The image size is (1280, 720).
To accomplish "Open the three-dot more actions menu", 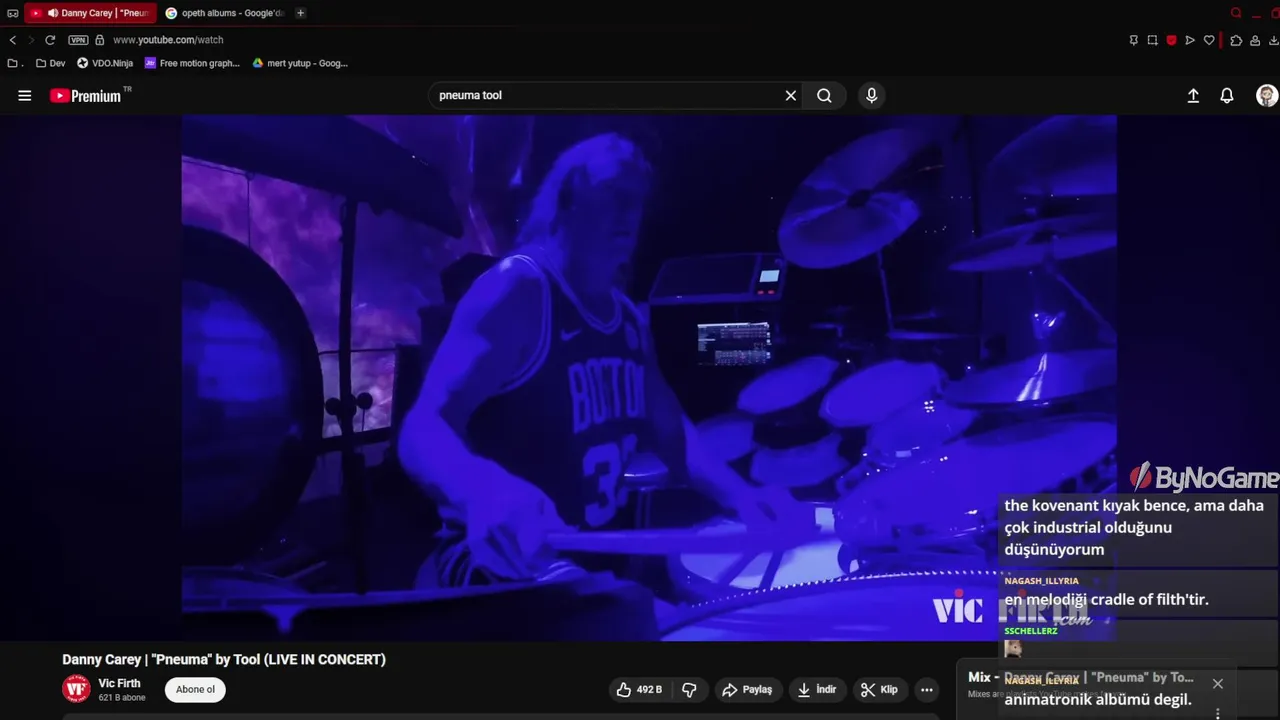I will [x=927, y=690].
